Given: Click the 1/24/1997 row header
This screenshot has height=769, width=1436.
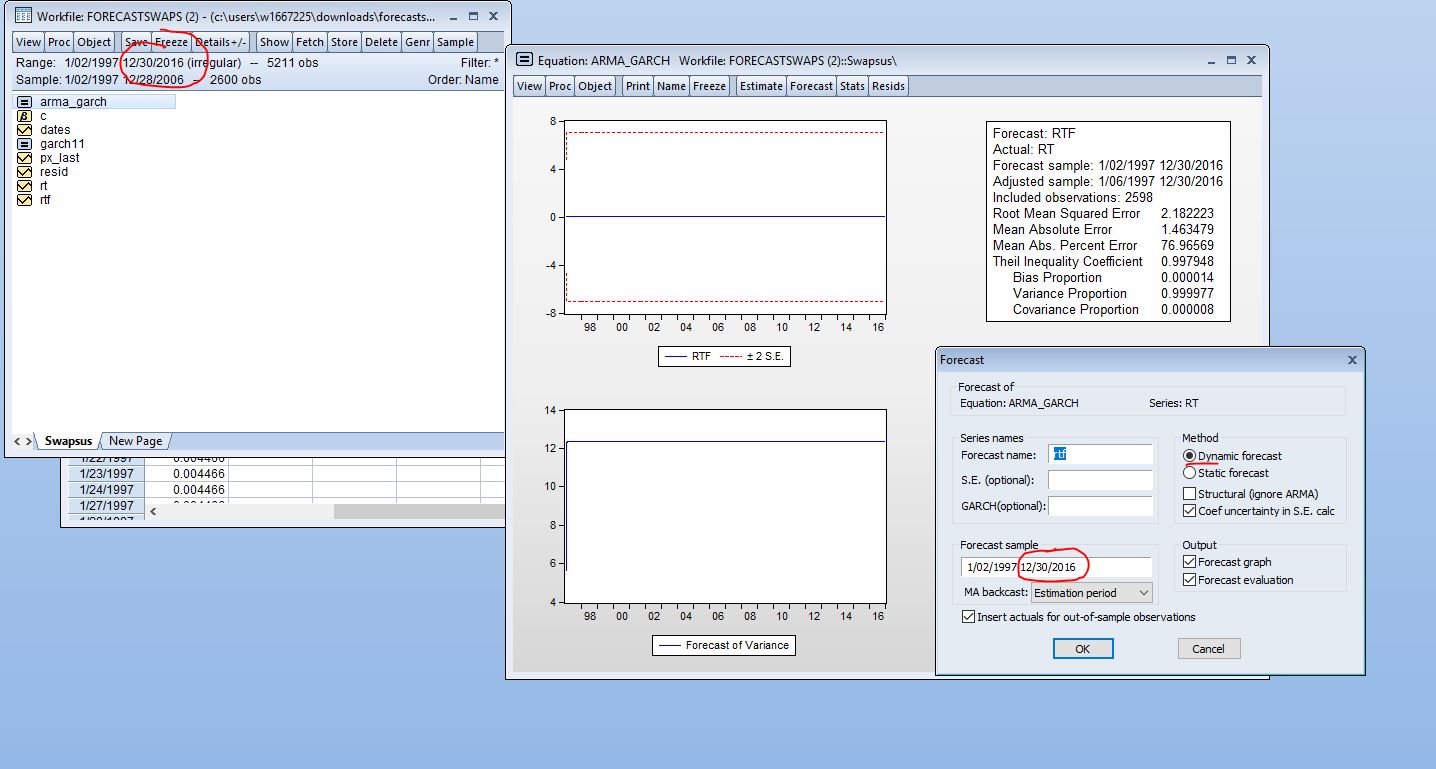Looking at the screenshot, I should 106,490.
